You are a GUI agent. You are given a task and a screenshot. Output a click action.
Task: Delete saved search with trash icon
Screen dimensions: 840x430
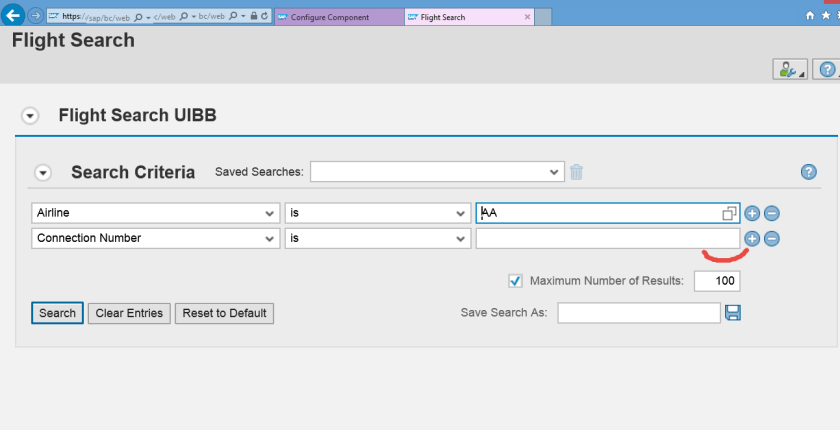pyautogui.click(x=576, y=172)
